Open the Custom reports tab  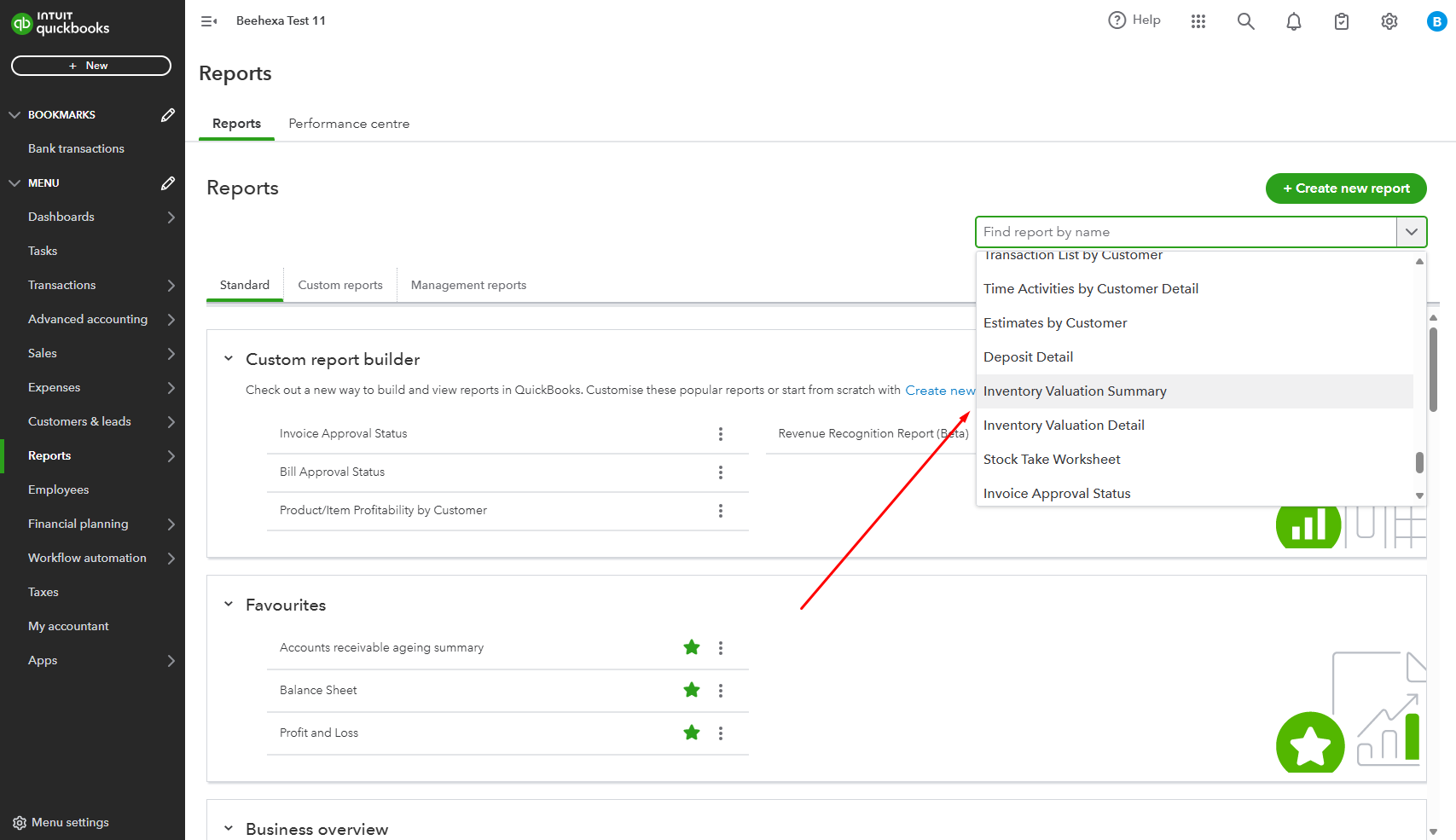[339, 284]
